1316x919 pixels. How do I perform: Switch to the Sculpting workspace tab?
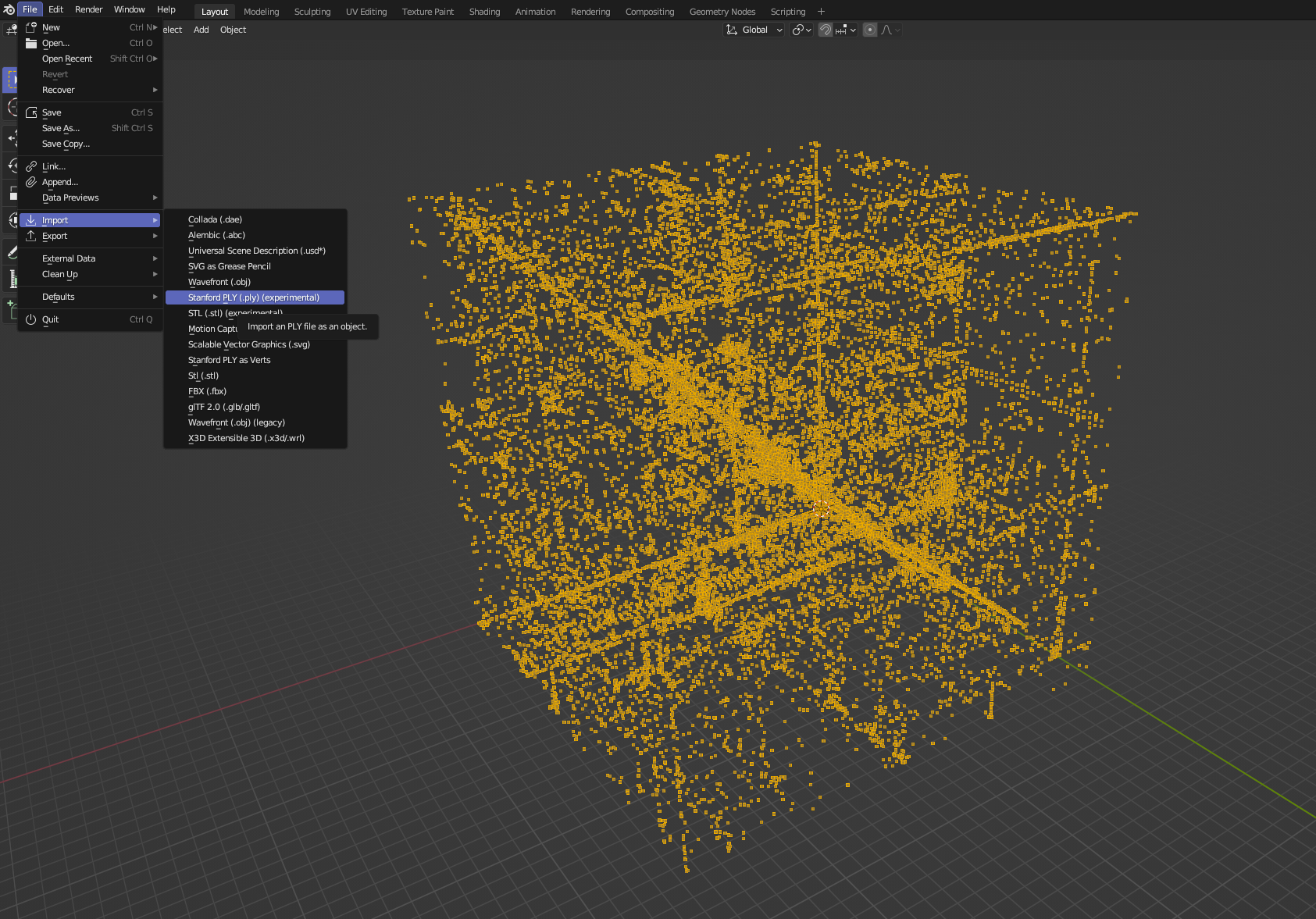(x=312, y=12)
